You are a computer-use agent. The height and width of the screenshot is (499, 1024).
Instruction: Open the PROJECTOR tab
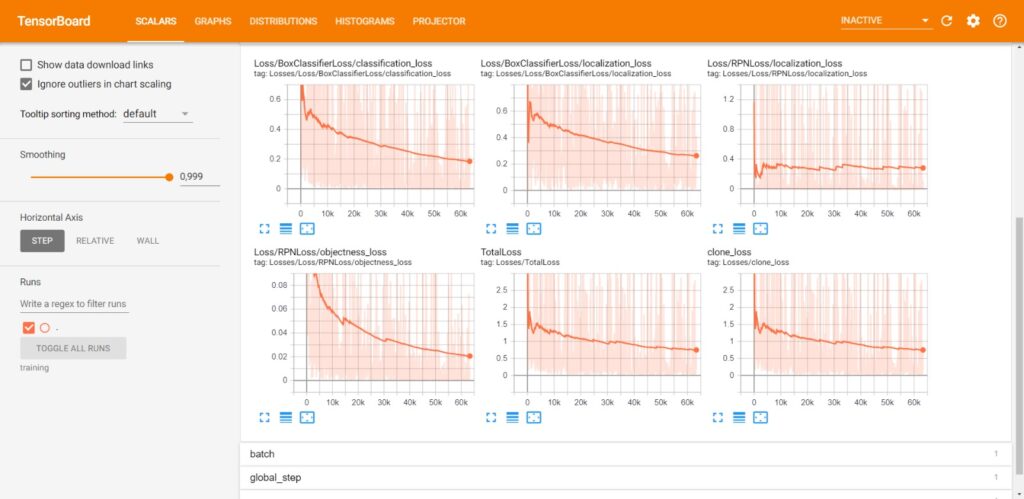coord(438,21)
